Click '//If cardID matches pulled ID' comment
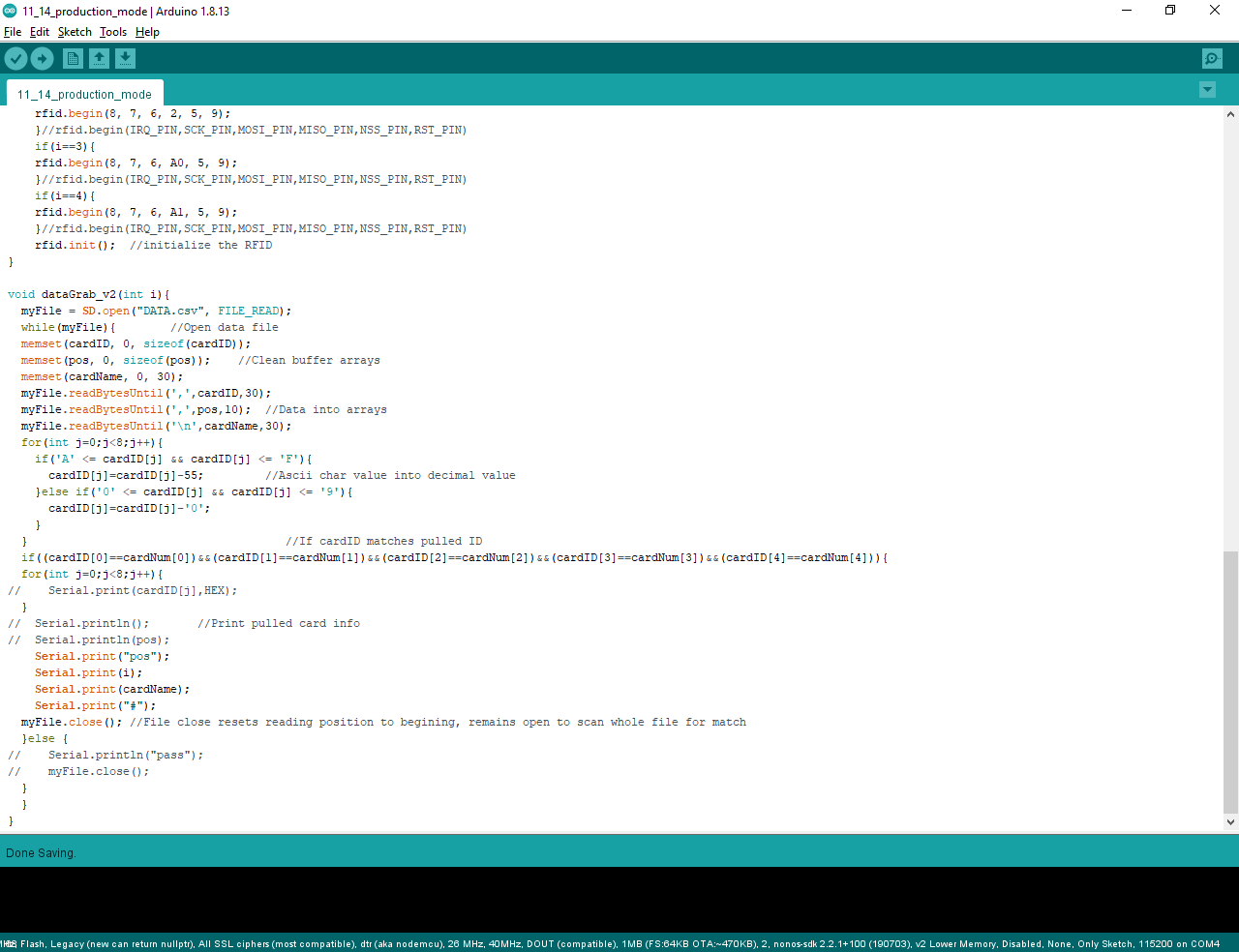1239x952 pixels. [x=383, y=541]
